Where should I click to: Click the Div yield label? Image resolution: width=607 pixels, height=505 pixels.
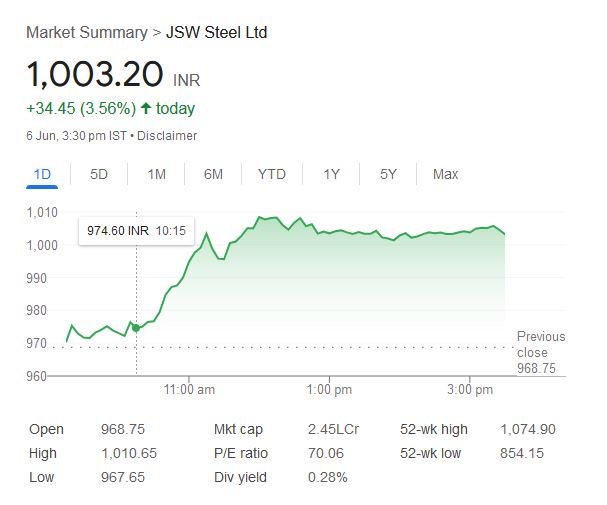(x=240, y=477)
